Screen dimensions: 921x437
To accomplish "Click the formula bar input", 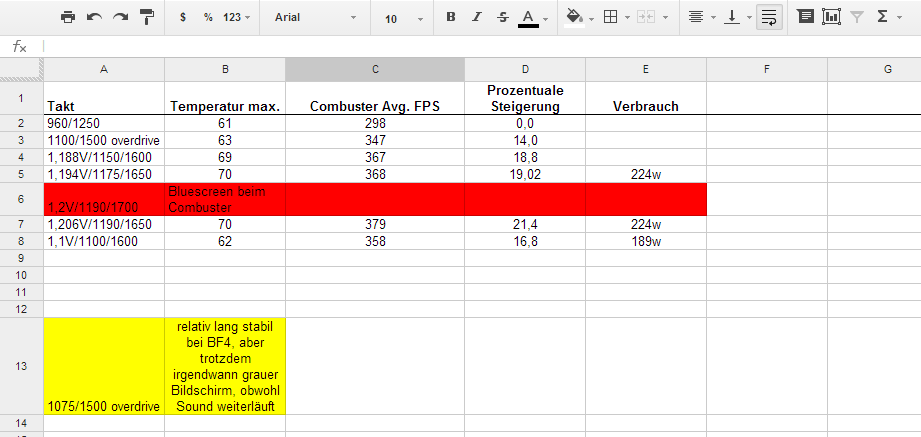I will (482, 47).
